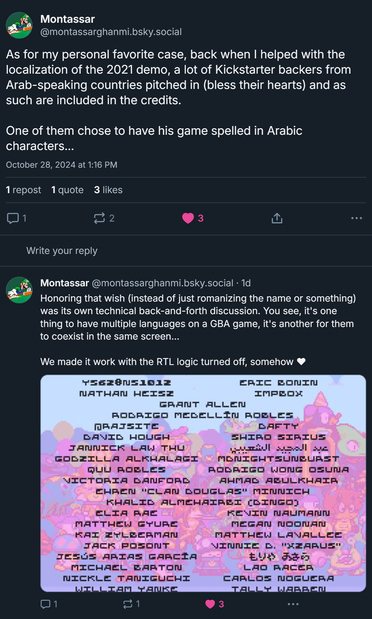Screen dimensions: 372x619
Task: Open the game credits screenshot image
Action: pyautogui.click(x=203, y=483)
